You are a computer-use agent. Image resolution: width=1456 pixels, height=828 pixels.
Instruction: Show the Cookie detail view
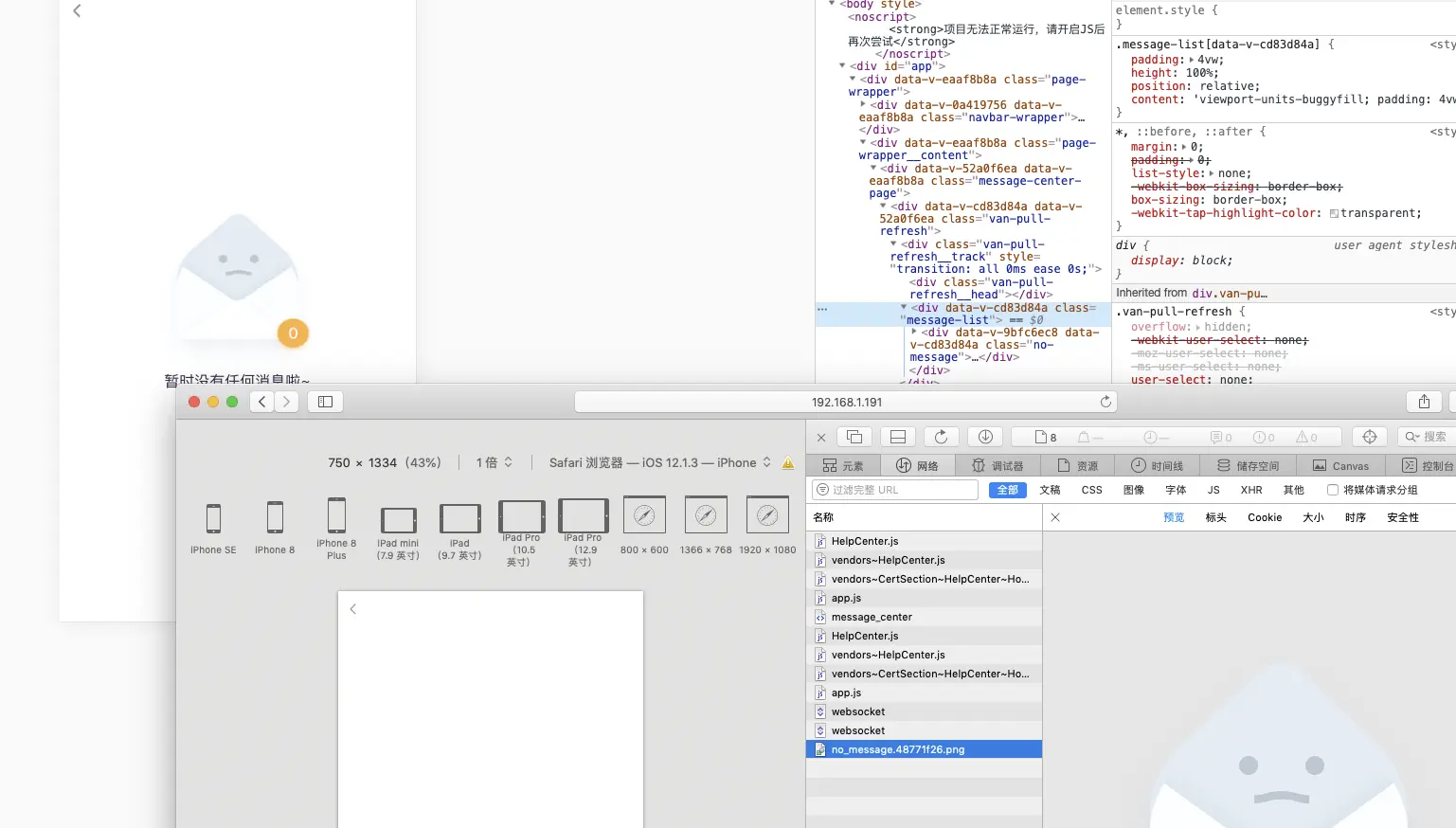tap(1265, 517)
